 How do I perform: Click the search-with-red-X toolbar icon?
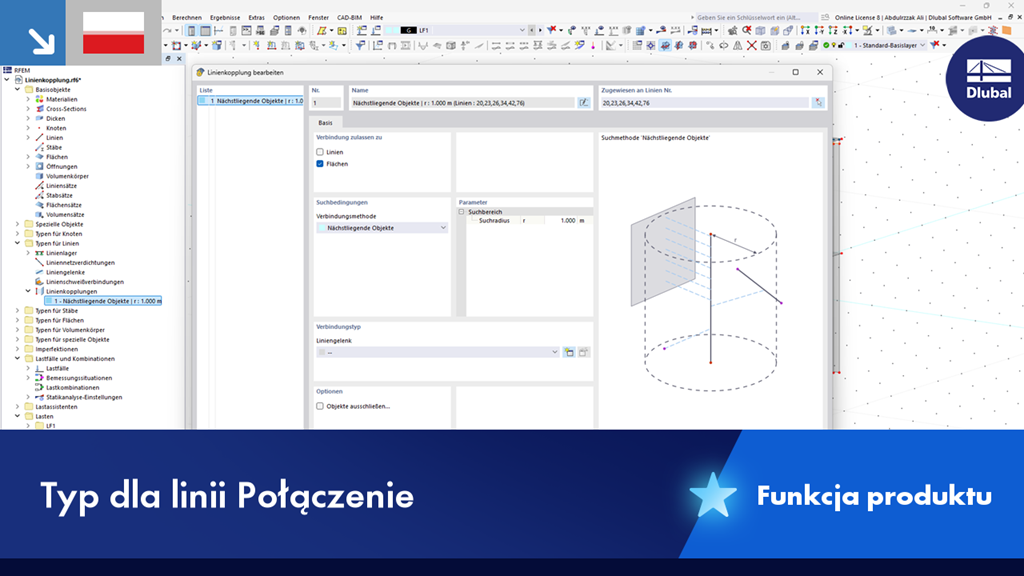[746, 31]
